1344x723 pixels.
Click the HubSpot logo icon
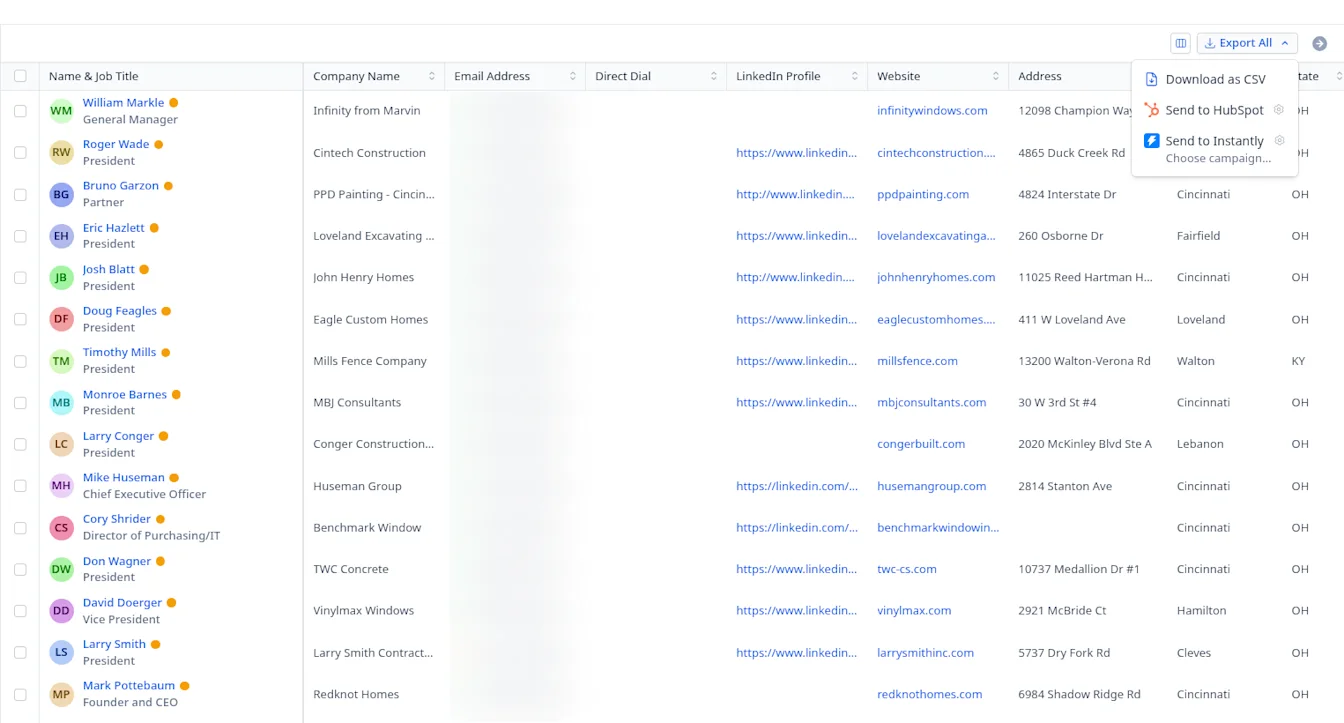click(1152, 110)
